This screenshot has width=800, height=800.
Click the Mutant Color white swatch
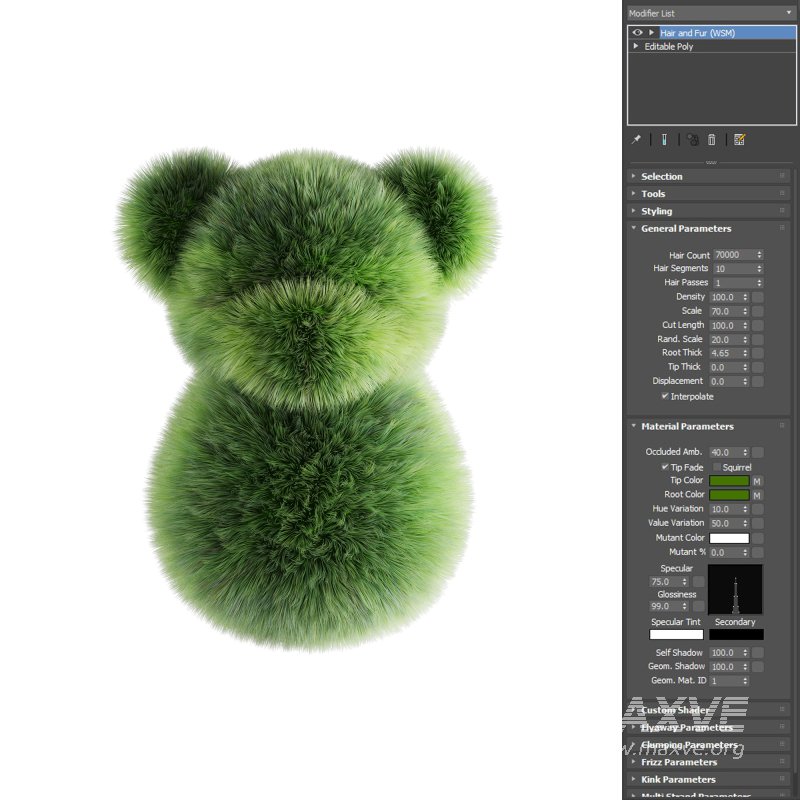point(728,537)
